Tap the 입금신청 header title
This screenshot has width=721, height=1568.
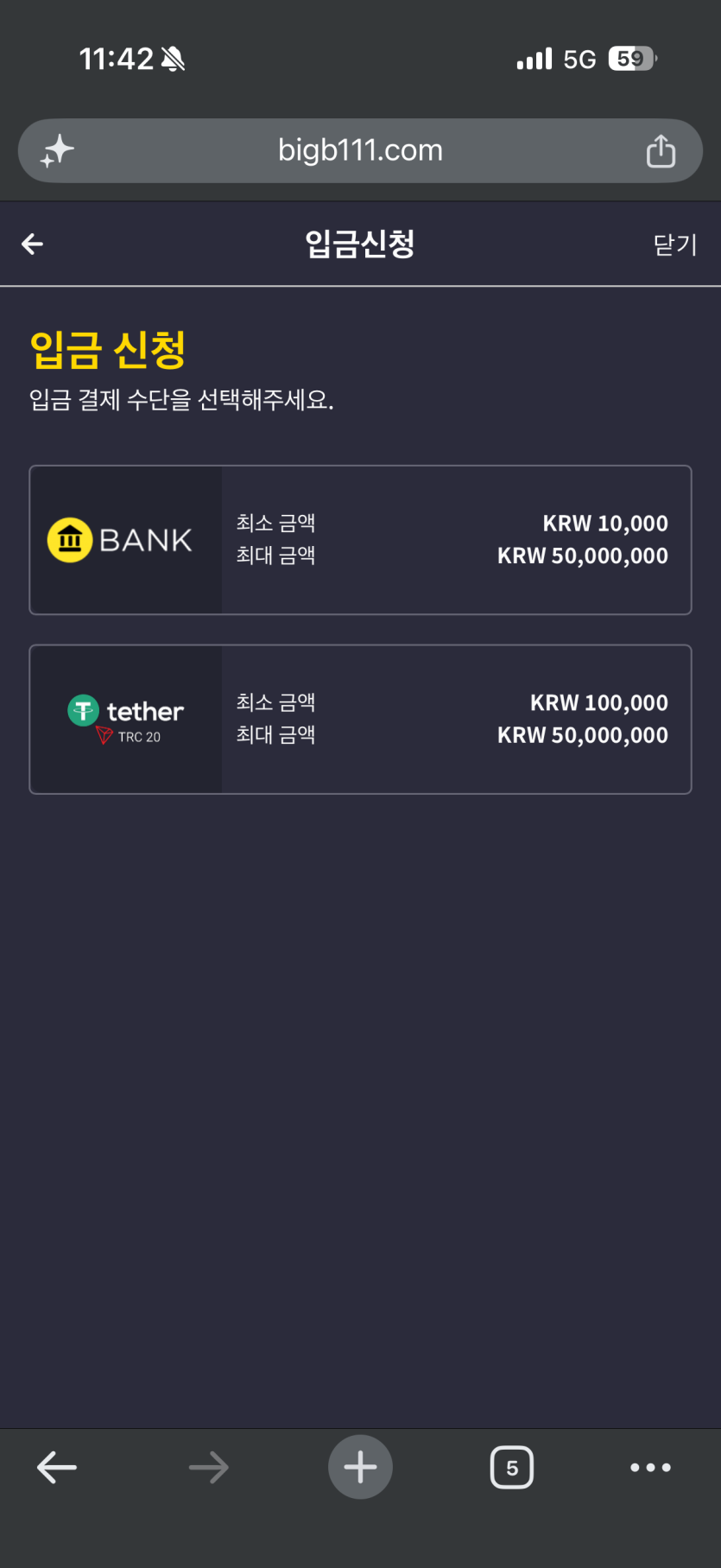(x=360, y=244)
